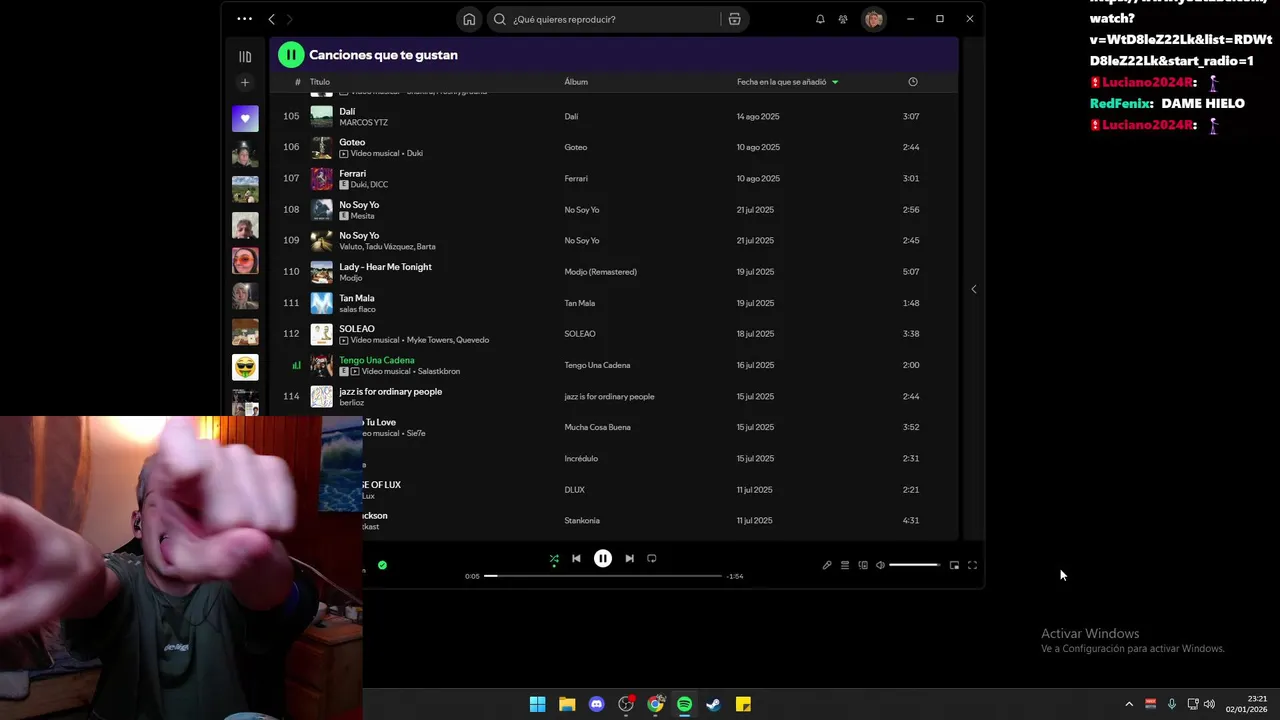Open the Spotify three-dots menu
This screenshot has height=720, width=1280.
245,19
